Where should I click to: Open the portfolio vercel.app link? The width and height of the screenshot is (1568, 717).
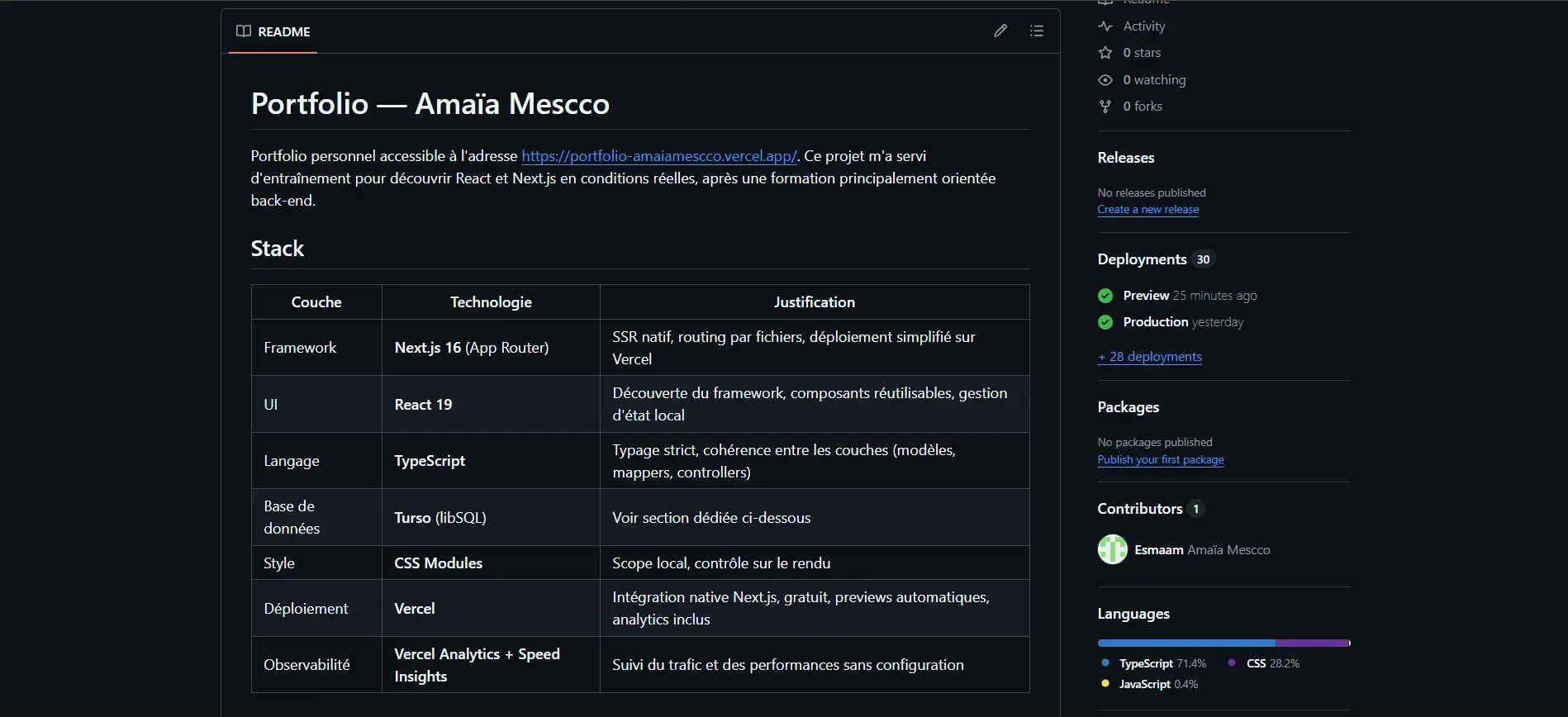(x=658, y=156)
